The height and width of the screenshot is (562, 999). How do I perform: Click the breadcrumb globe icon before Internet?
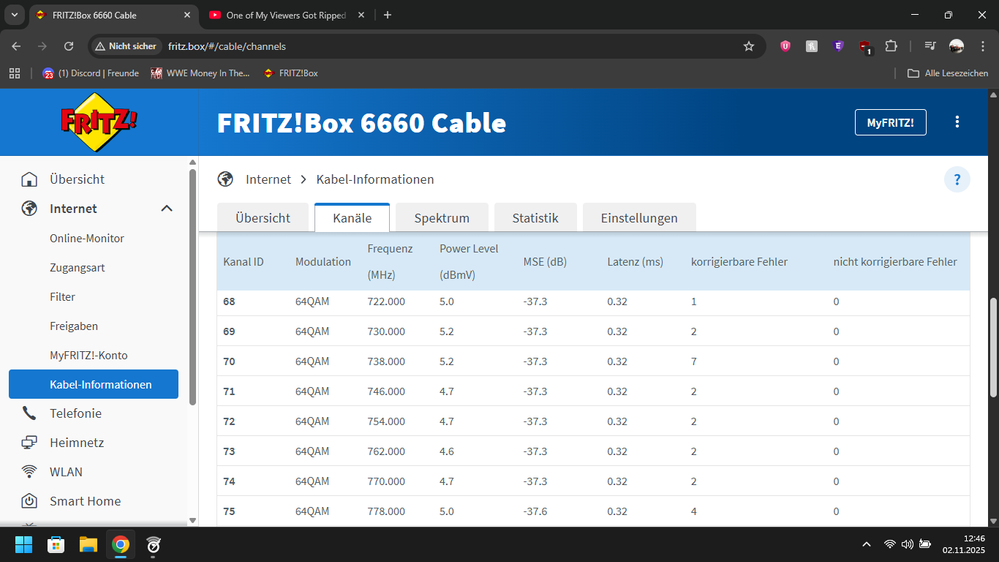tap(225, 179)
